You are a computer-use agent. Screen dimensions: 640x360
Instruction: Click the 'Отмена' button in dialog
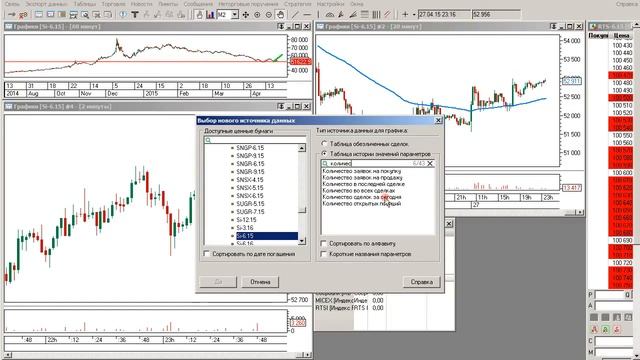tap(260, 282)
